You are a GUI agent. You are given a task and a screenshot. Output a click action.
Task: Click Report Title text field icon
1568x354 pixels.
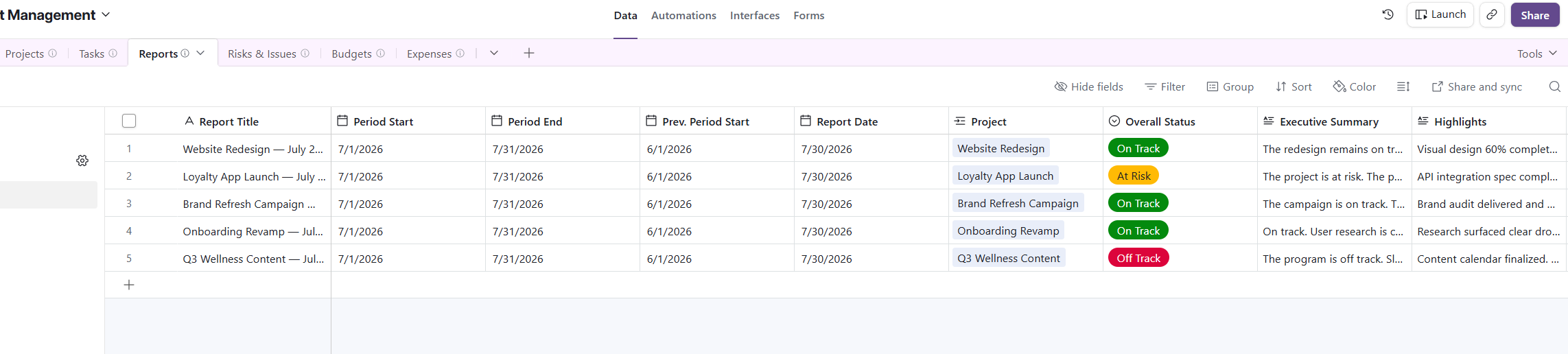(189, 121)
